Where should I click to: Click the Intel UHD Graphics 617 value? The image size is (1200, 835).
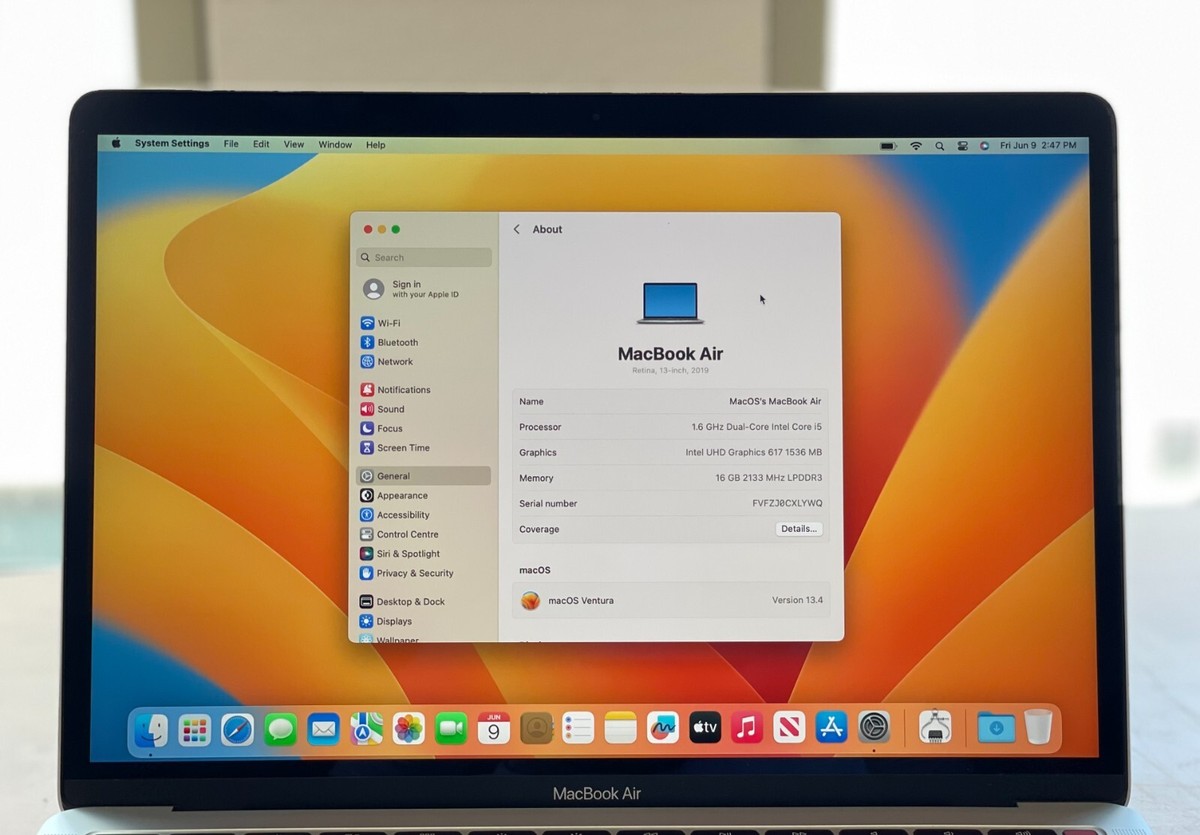point(754,452)
